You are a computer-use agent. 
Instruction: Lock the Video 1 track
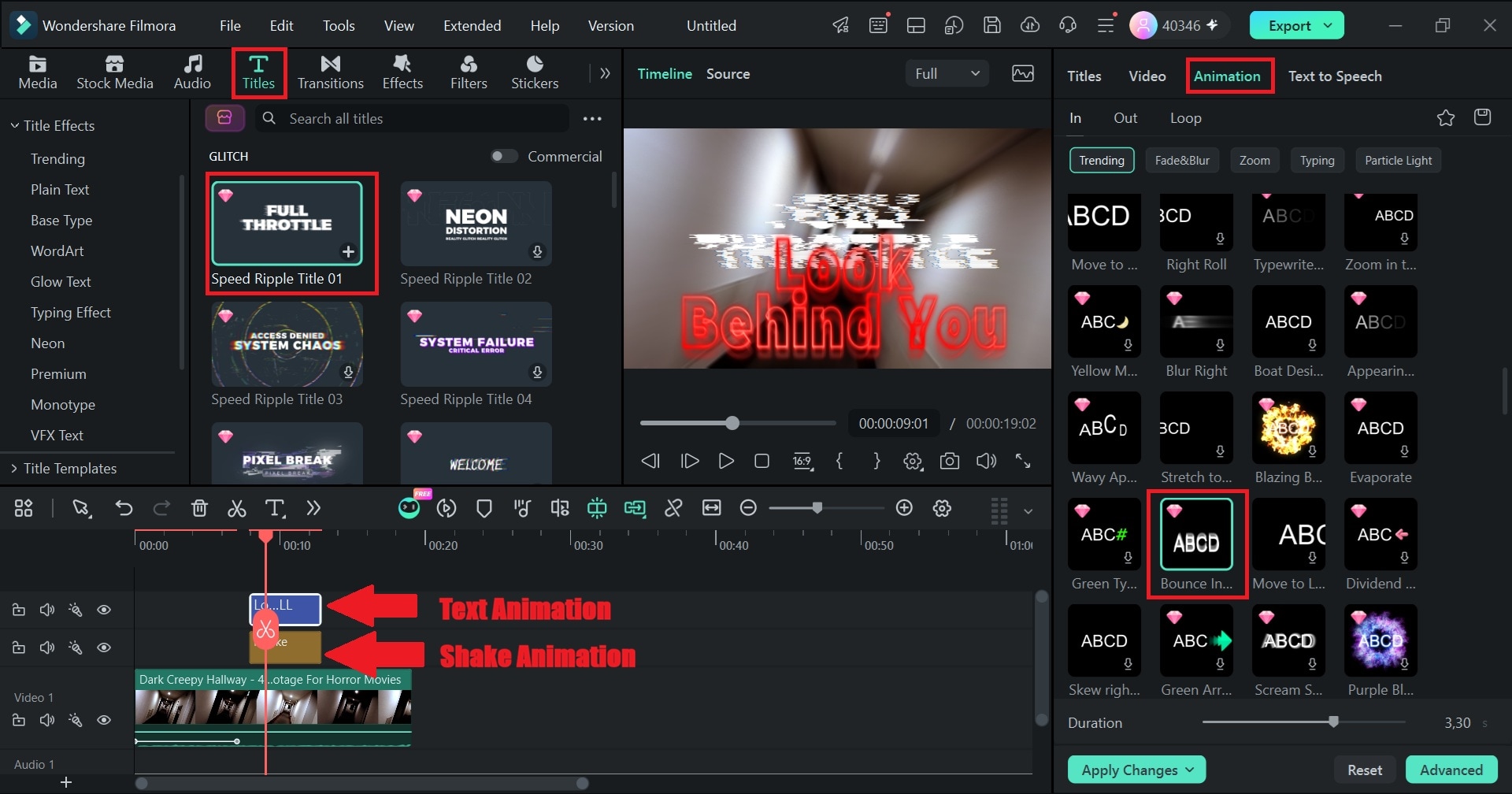pyautogui.click(x=19, y=720)
